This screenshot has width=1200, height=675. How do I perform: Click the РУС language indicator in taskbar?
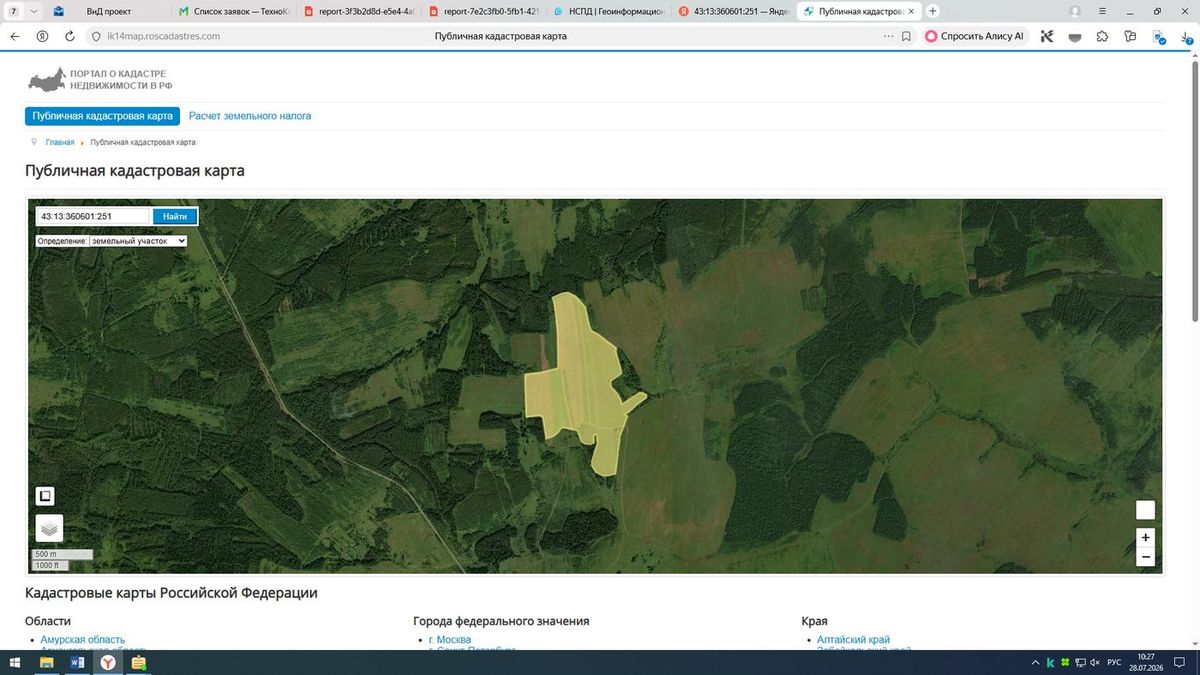(x=1115, y=662)
